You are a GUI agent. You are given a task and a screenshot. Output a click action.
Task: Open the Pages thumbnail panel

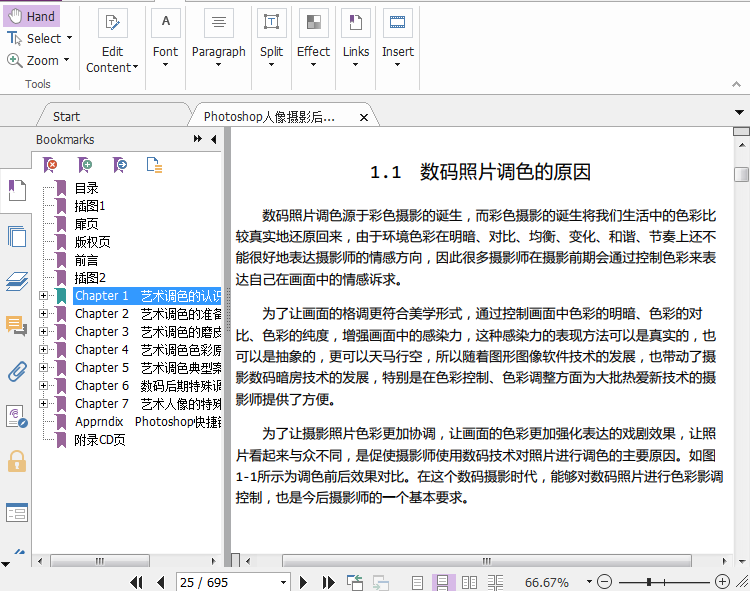pyautogui.click(x=16, y=236)
